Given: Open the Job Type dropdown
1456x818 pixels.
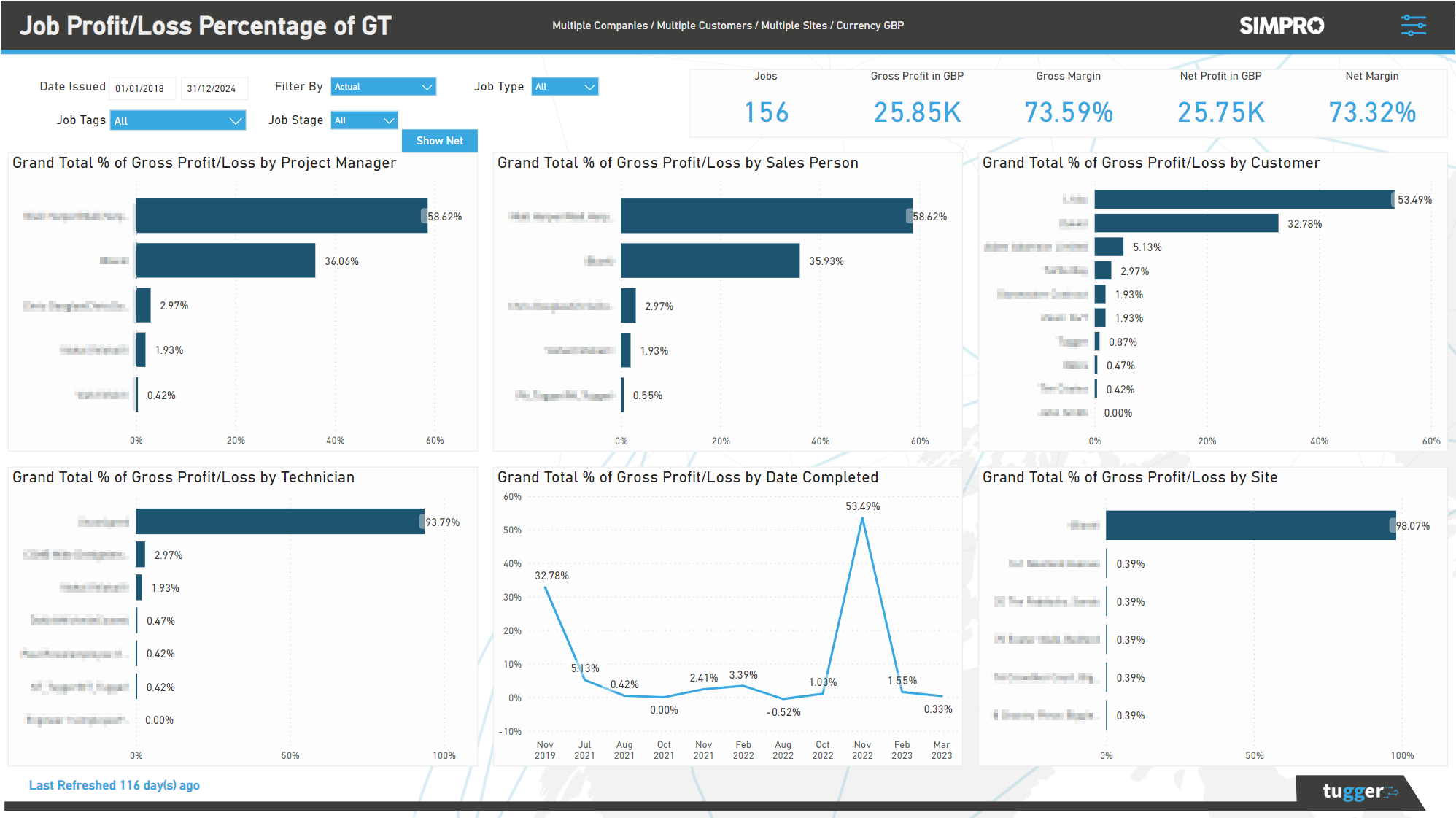Looking at the screenshot, I should click(x=564, y=86).
